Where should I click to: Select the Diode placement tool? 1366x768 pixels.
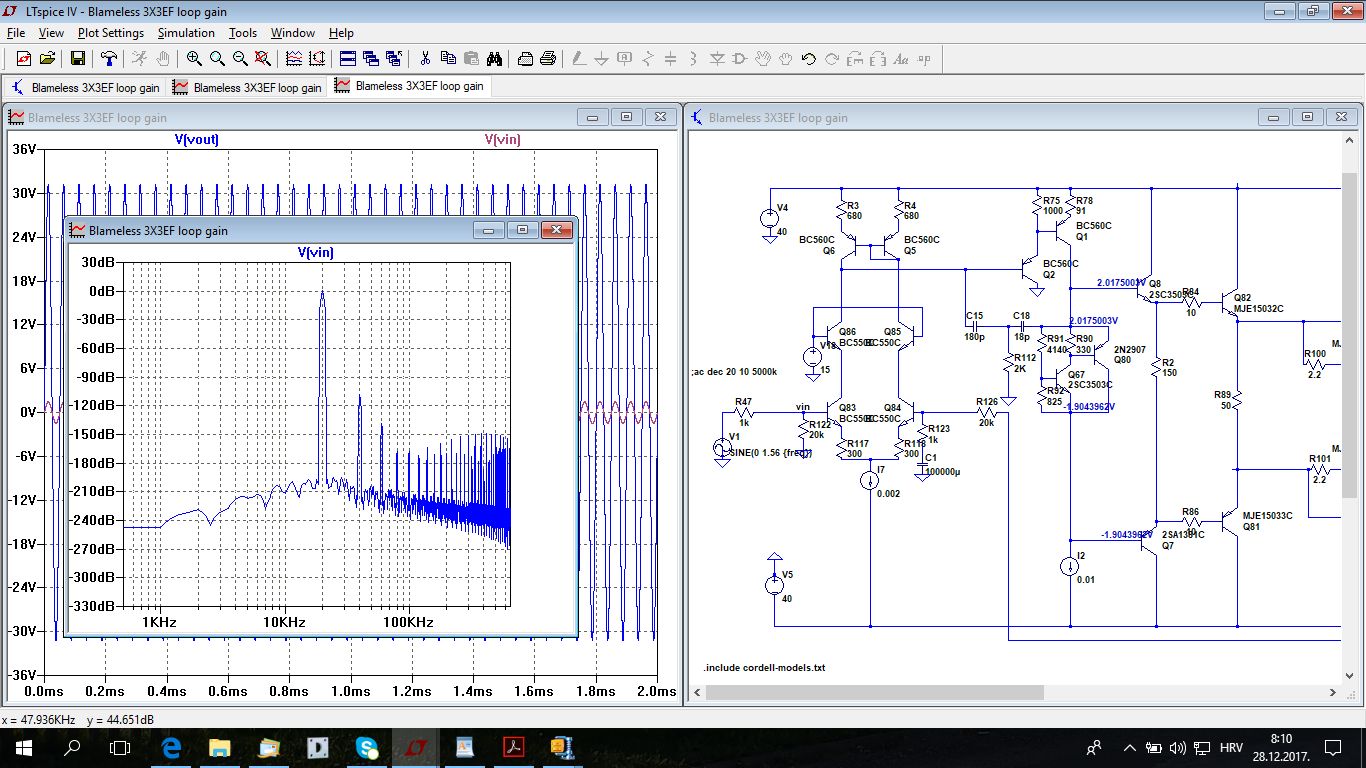click(717, 59)
